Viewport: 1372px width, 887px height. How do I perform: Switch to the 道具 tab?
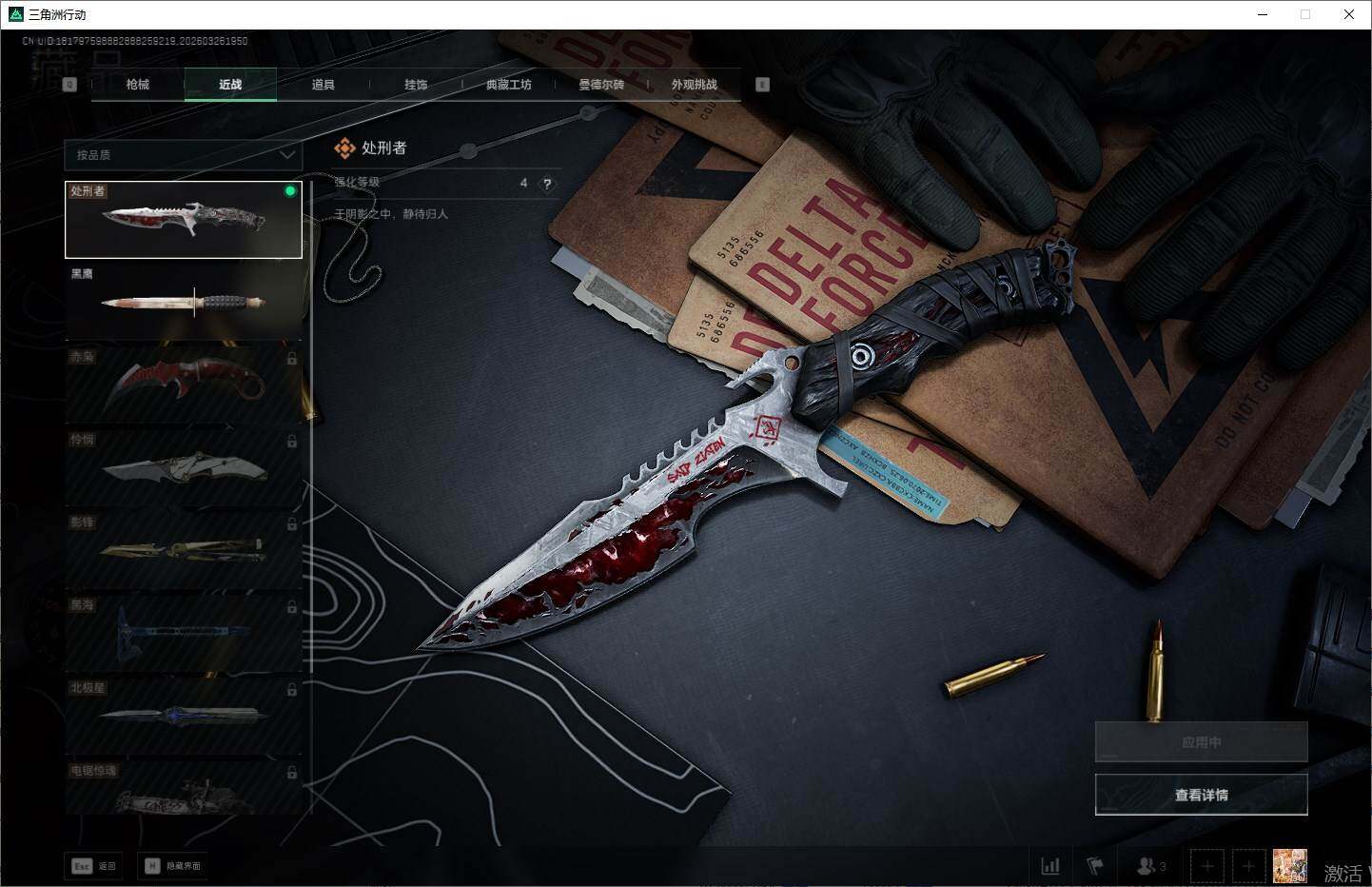click(x=323, y=85)
